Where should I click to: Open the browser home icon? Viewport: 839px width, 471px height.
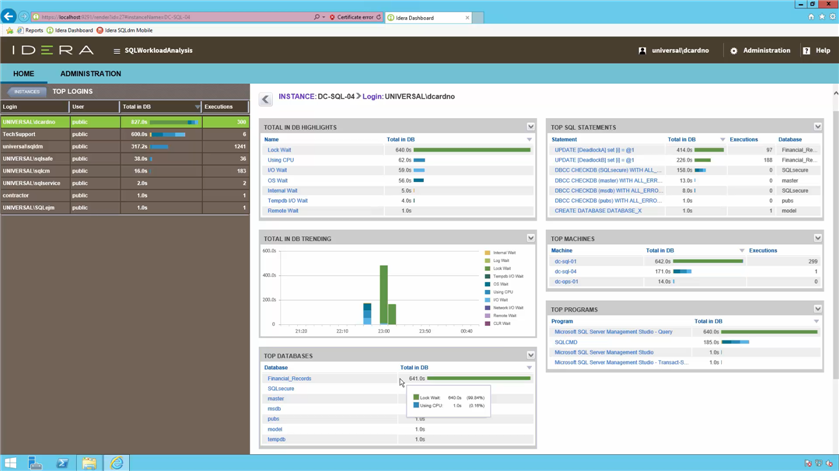(811, 17)
